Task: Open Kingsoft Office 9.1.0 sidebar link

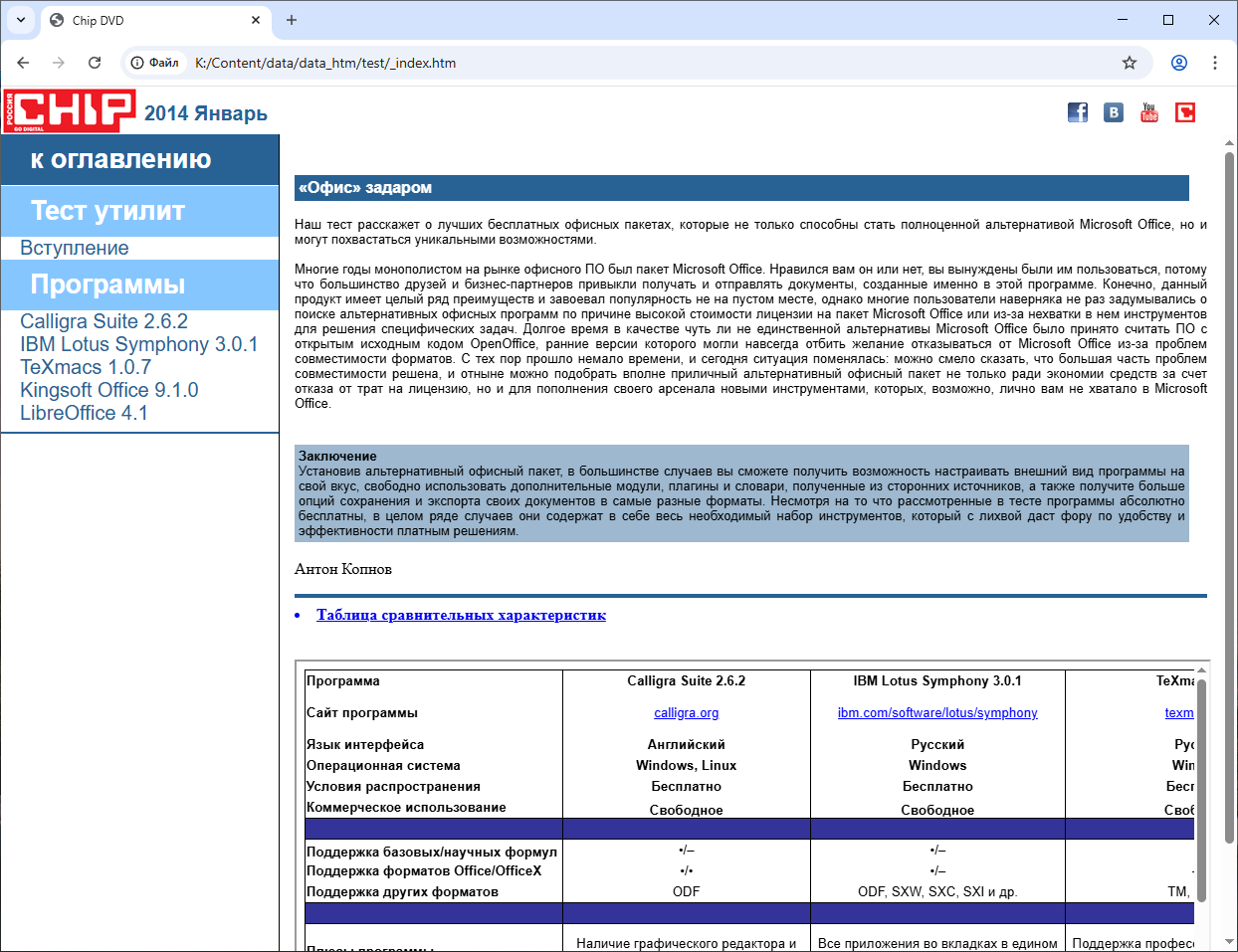Action: coord(109,390)
